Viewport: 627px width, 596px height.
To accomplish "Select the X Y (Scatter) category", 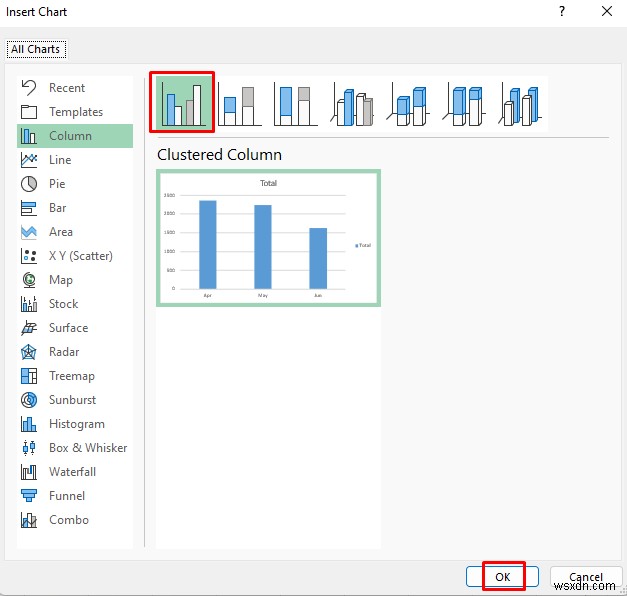I will [75, 256].
